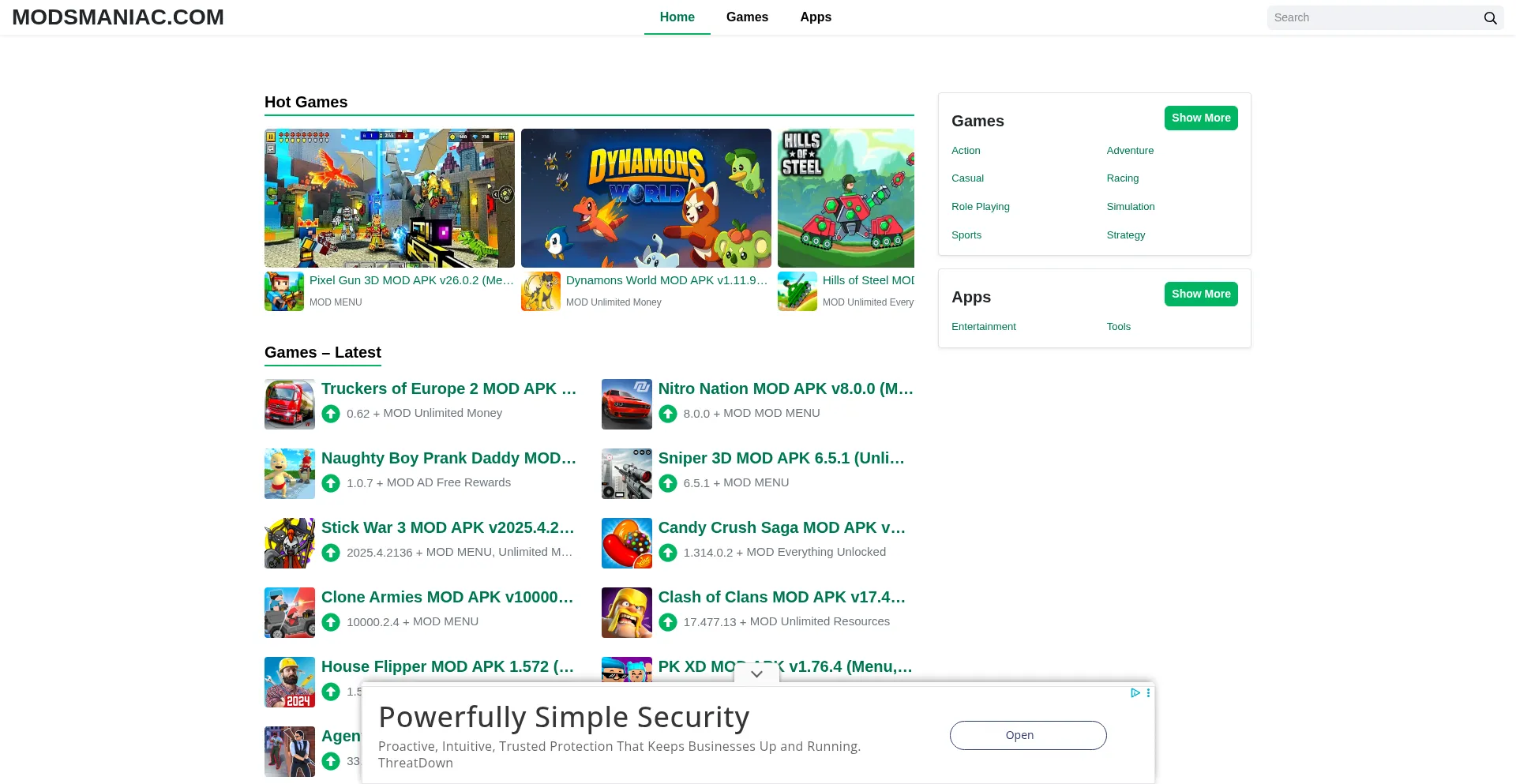Visit the Naughty Boy Prank Daddy MOD link

(448, 458)
